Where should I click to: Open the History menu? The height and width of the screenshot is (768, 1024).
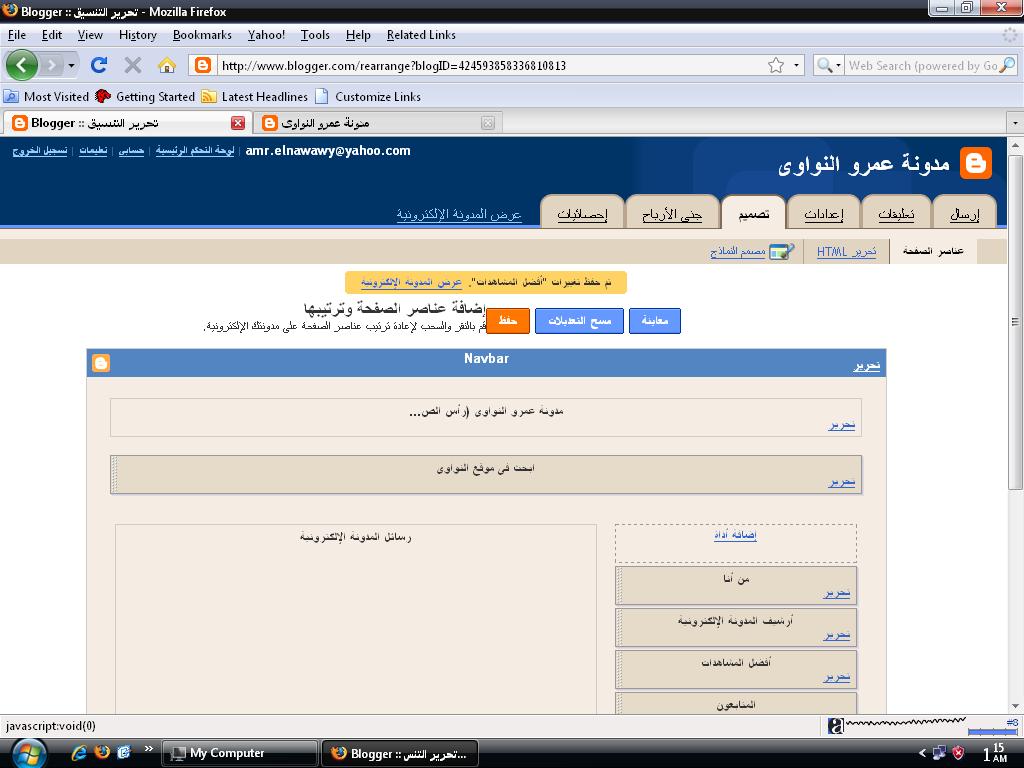[x=138, y=35]
